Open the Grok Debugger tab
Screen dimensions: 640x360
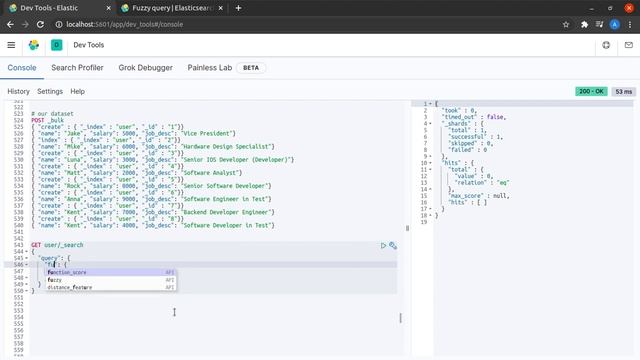(145, 68)
